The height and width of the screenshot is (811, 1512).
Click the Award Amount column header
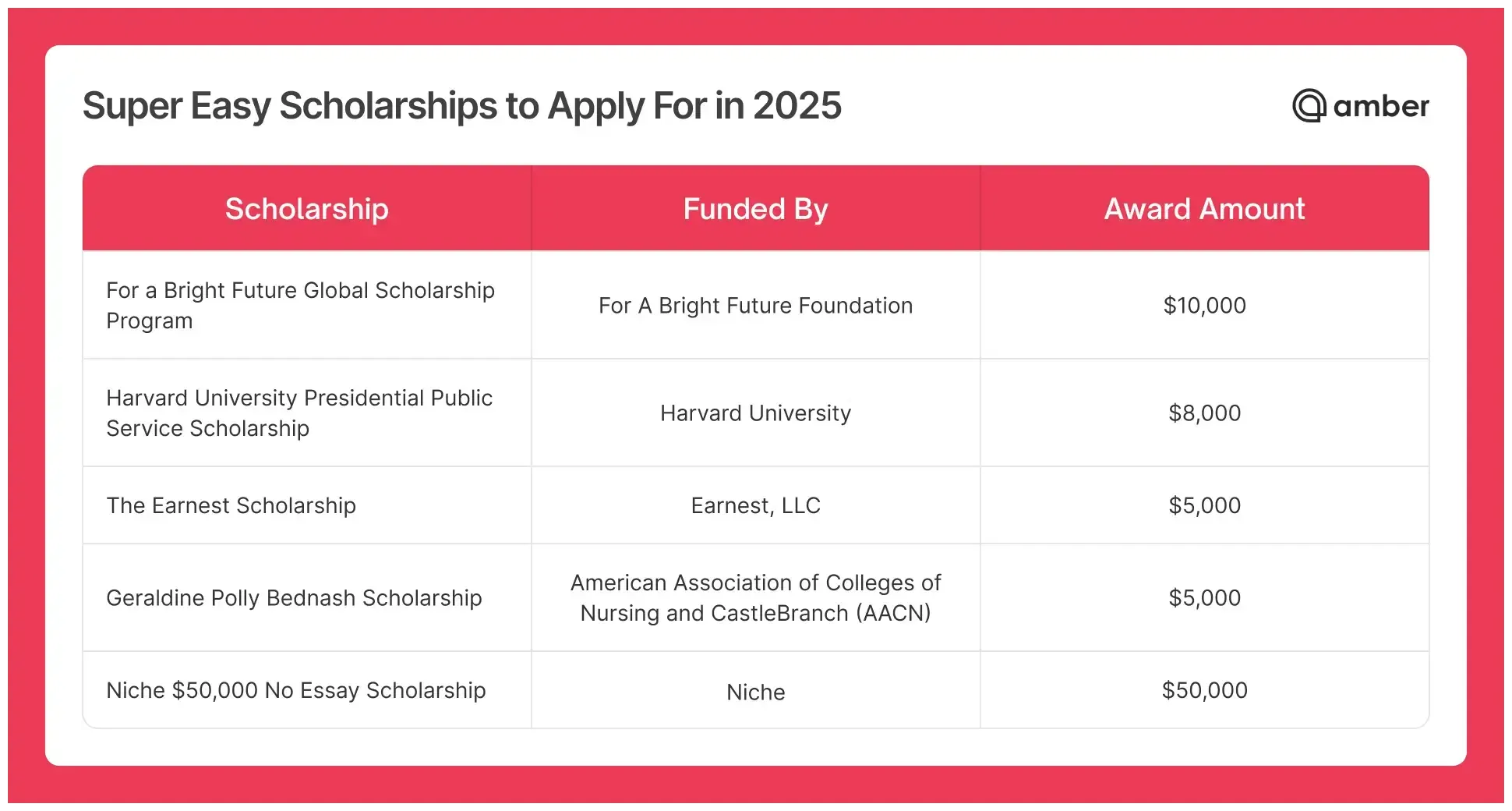pos(1204,209)
